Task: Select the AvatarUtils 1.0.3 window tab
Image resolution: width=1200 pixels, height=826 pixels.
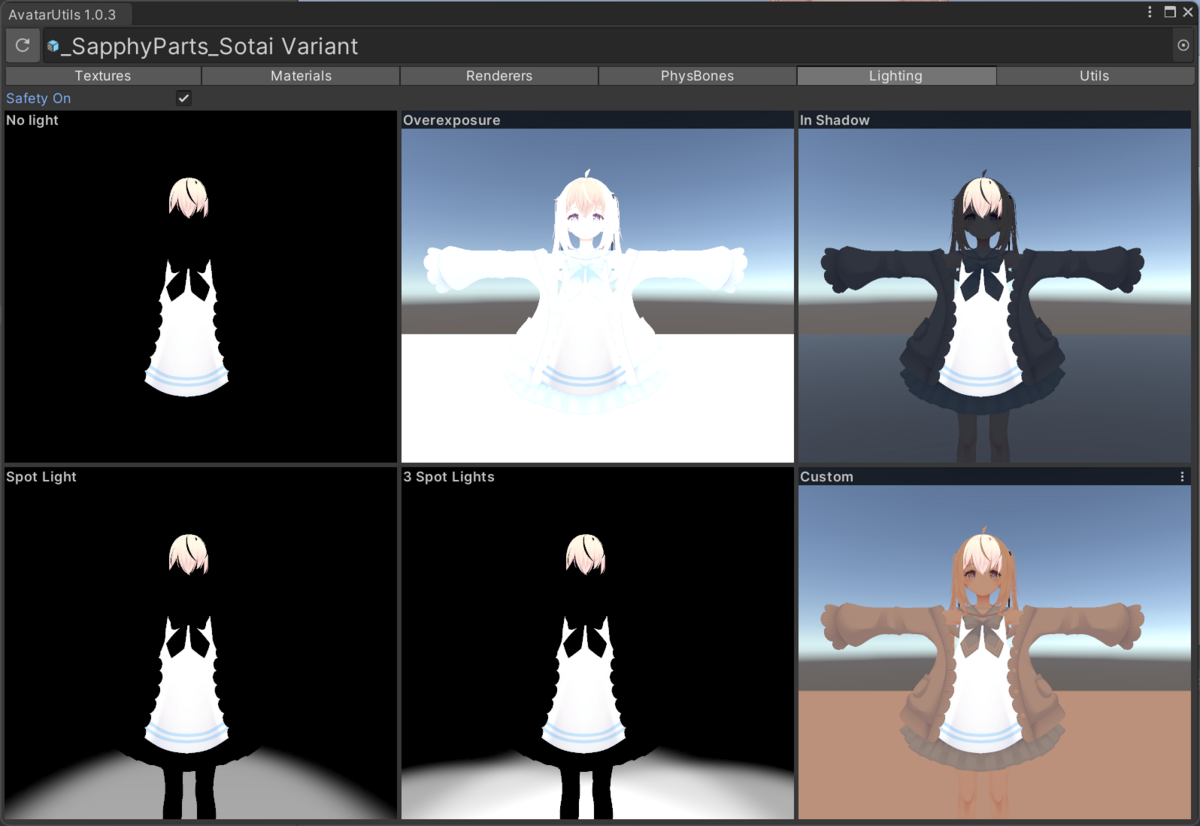Action: pos(66,13)
